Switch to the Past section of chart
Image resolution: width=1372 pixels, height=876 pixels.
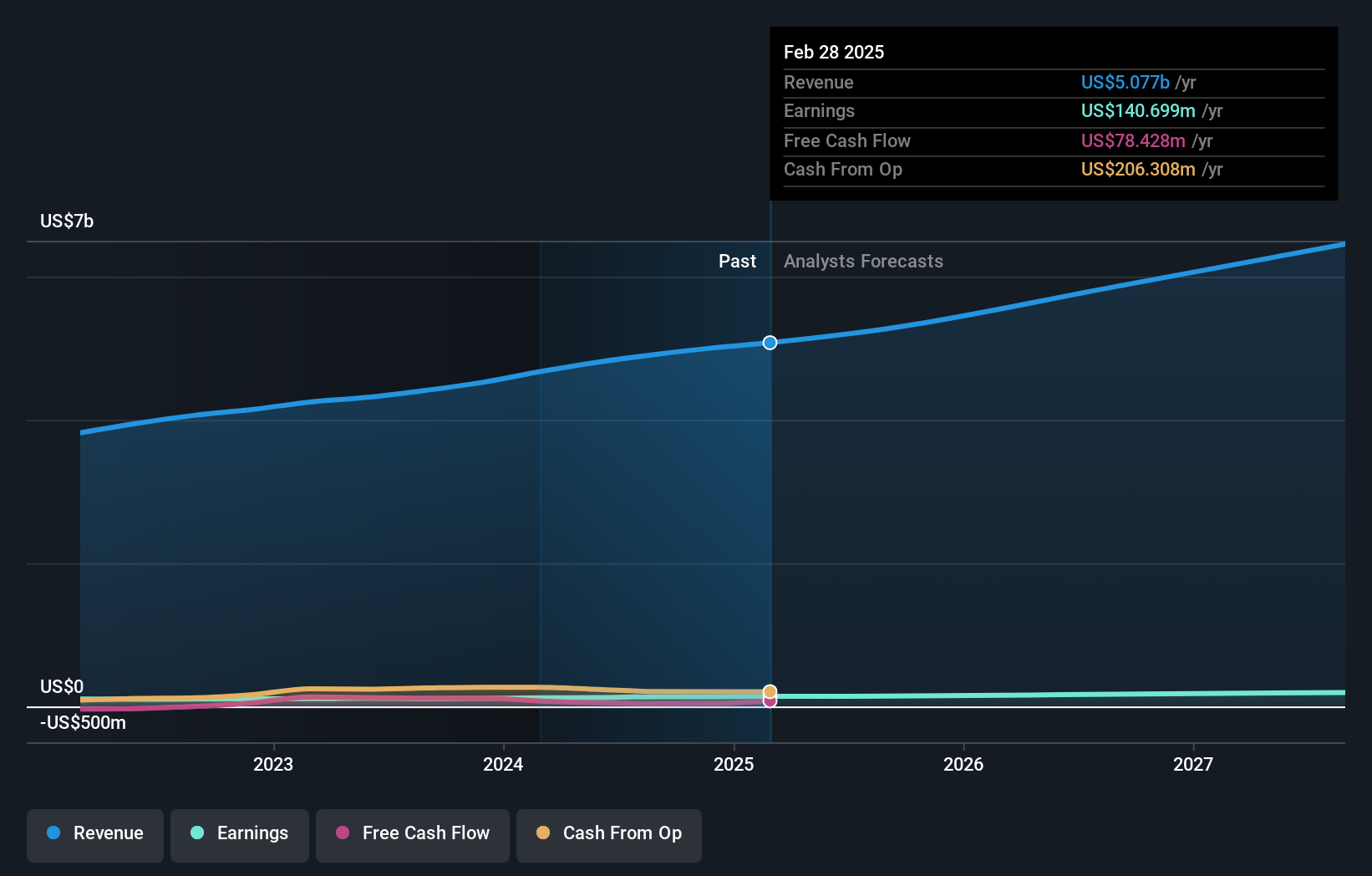pyautogui.click(x=737, y=261)
